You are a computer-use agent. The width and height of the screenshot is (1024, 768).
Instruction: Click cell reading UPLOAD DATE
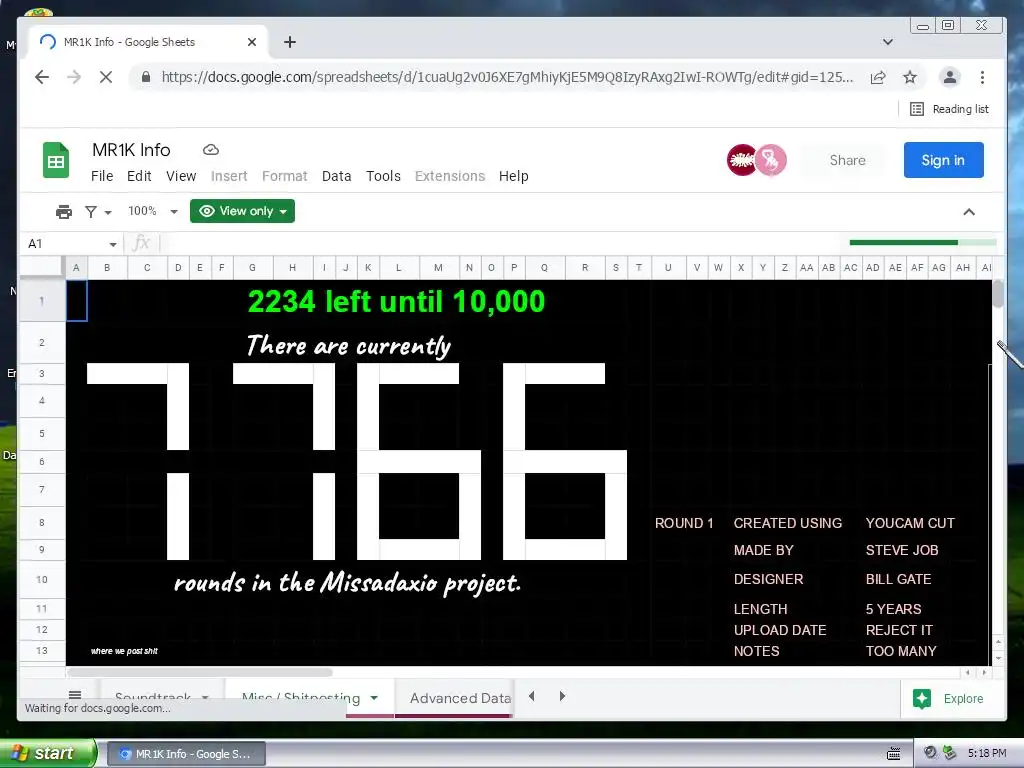coord(780,630)
